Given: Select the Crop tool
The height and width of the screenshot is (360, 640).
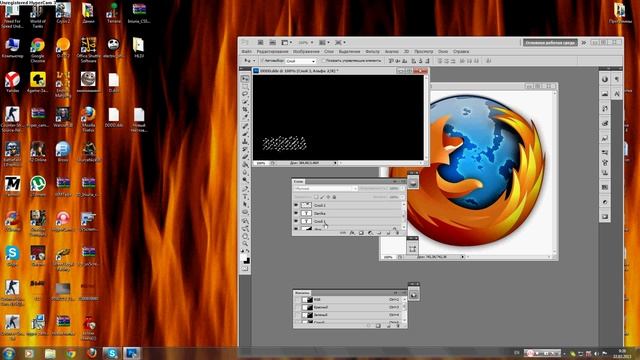Looking at the screenshot, I should 245,108.
